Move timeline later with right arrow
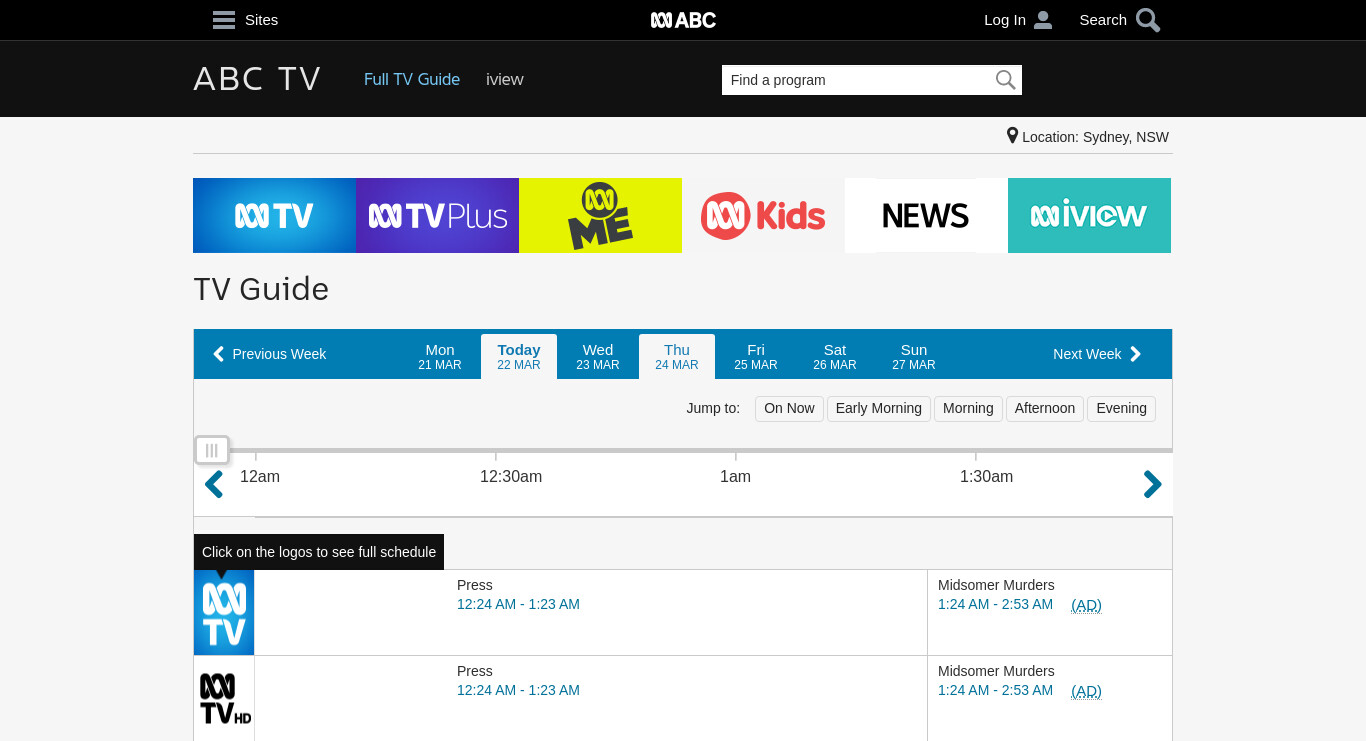The image size is (1366, 741). [1152, 485]
